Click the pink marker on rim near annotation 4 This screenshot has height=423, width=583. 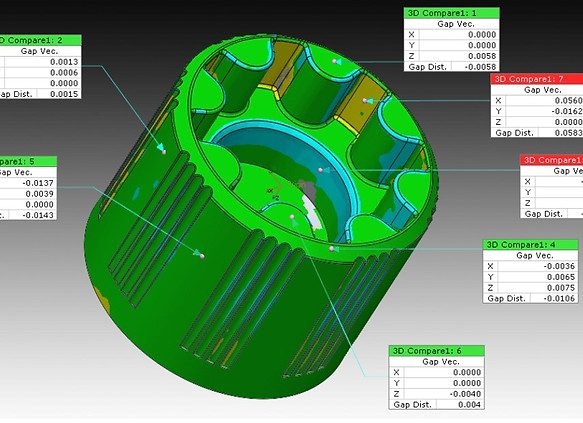click(x=331, y=248)
